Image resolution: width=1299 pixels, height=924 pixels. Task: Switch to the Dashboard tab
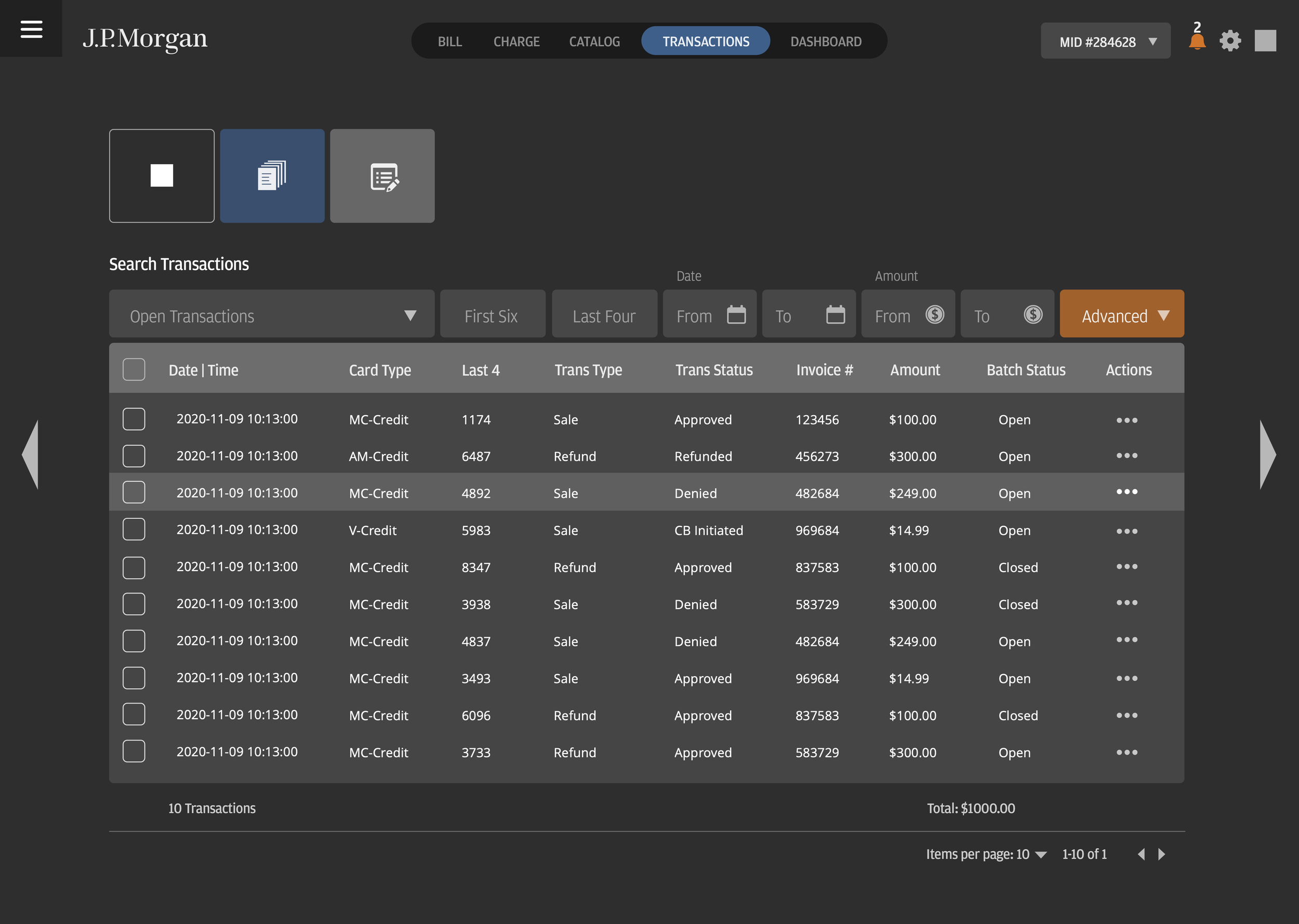click(825, 41)
